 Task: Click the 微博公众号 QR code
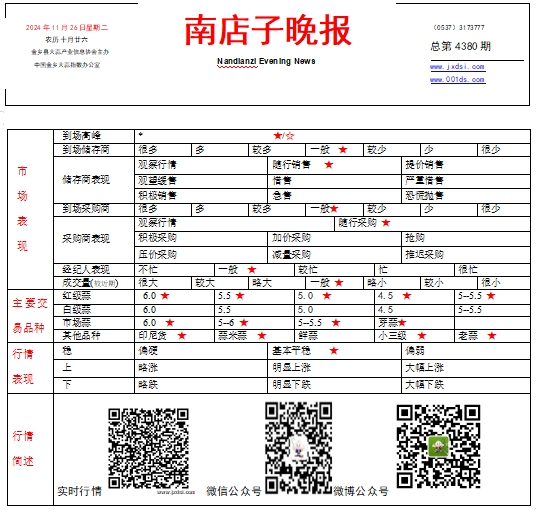(438, 446)
